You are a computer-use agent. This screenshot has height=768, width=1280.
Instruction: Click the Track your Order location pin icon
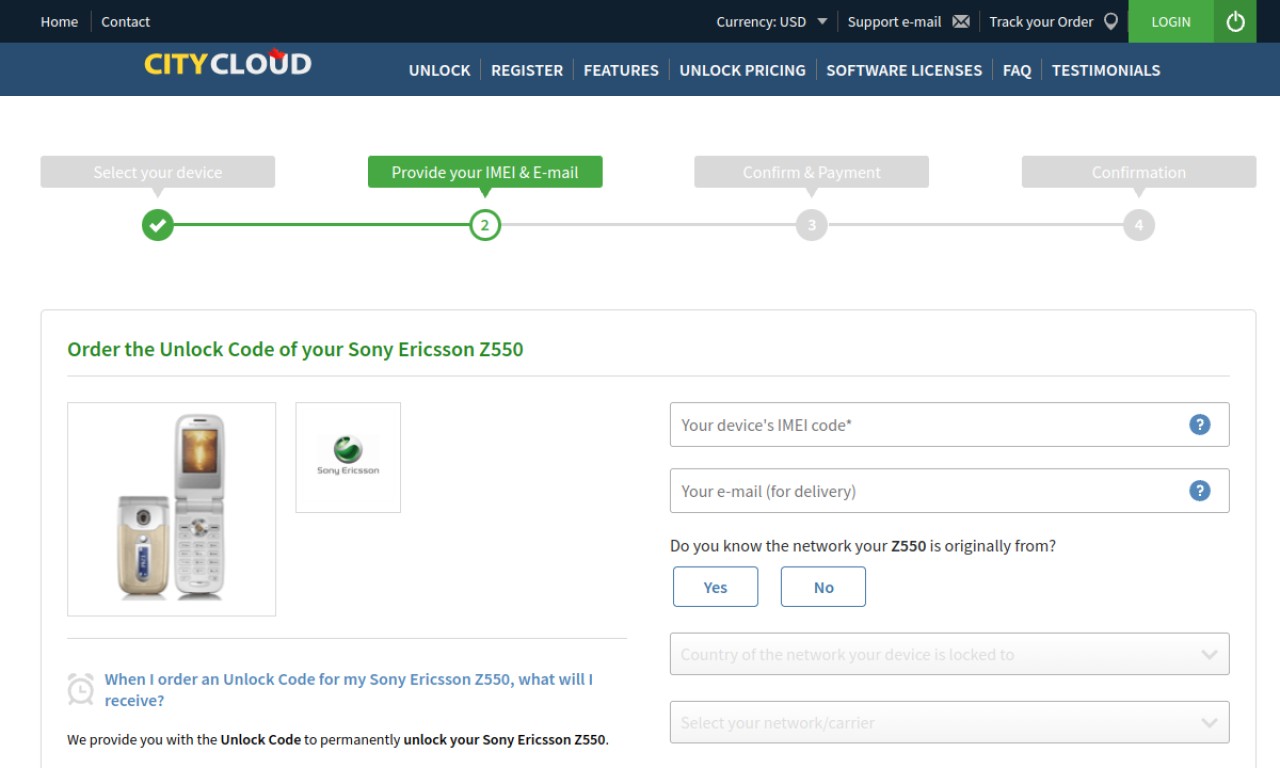[1110, 21]
